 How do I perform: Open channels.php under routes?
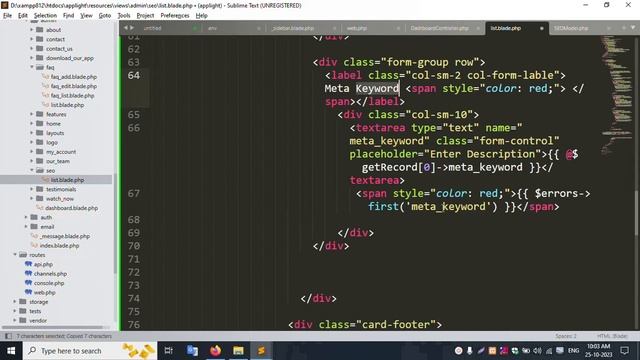(x=50, y=273)
